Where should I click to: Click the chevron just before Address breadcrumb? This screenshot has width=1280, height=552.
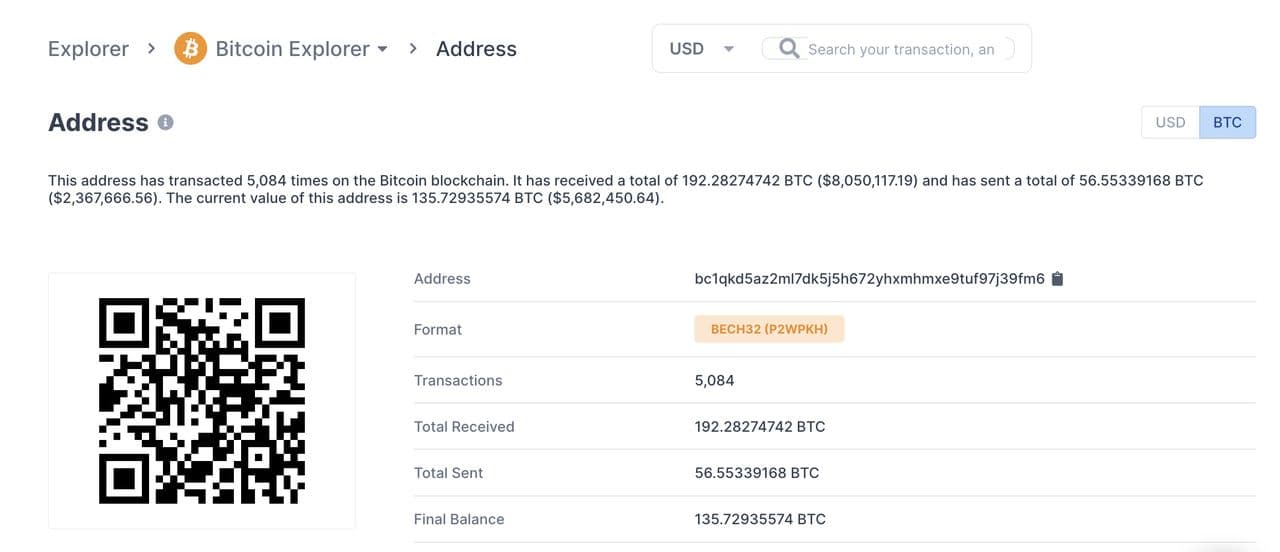[413, 48]
